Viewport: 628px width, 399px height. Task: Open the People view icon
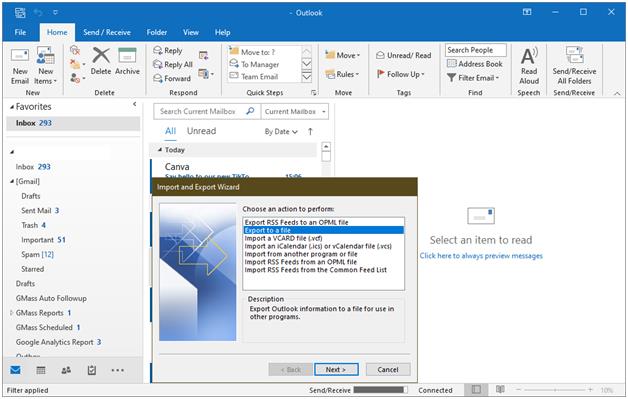pos(66,370)
